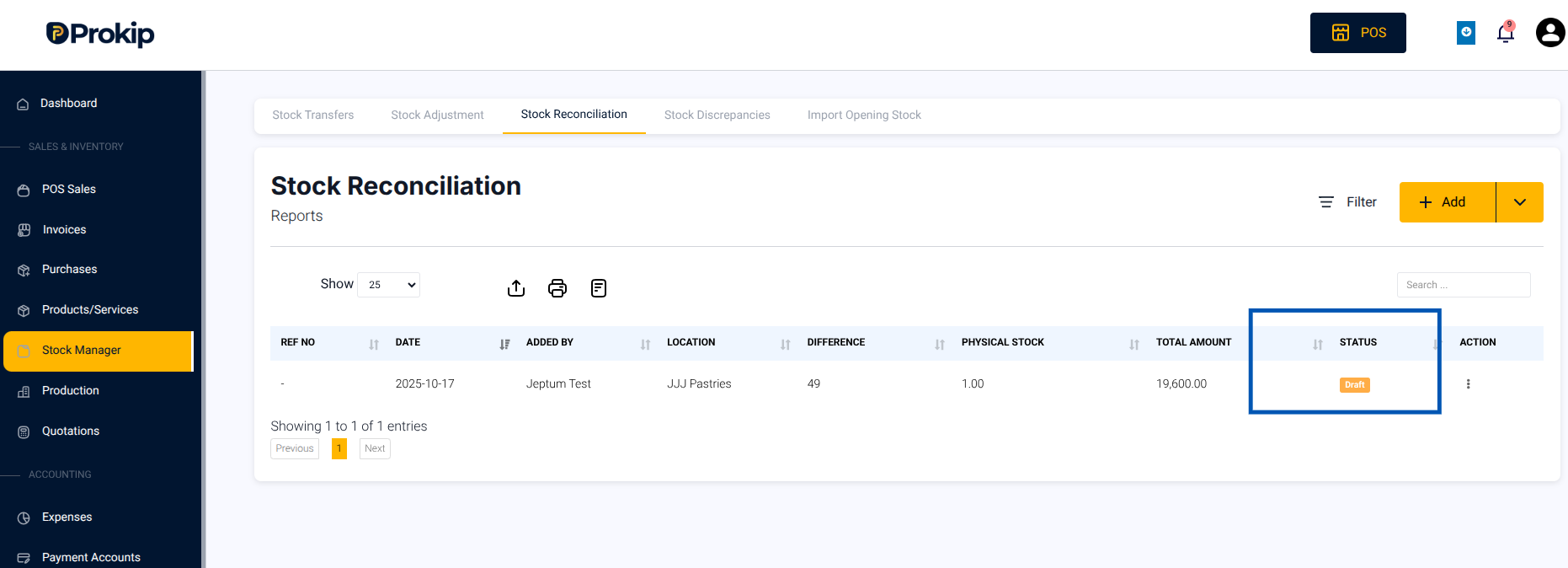Click the Next pagination button
1568x568 pixels.
coord(375,448)
